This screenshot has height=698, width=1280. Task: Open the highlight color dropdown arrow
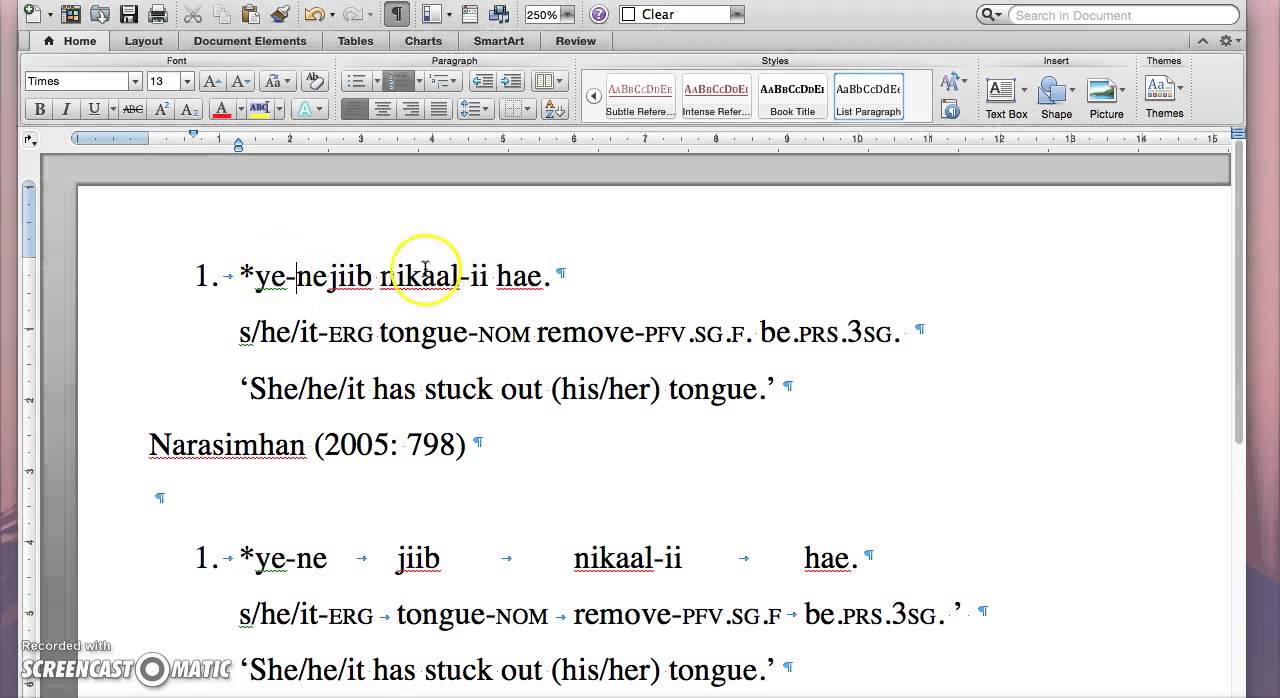pyautogui.click(x=278, y=109)
